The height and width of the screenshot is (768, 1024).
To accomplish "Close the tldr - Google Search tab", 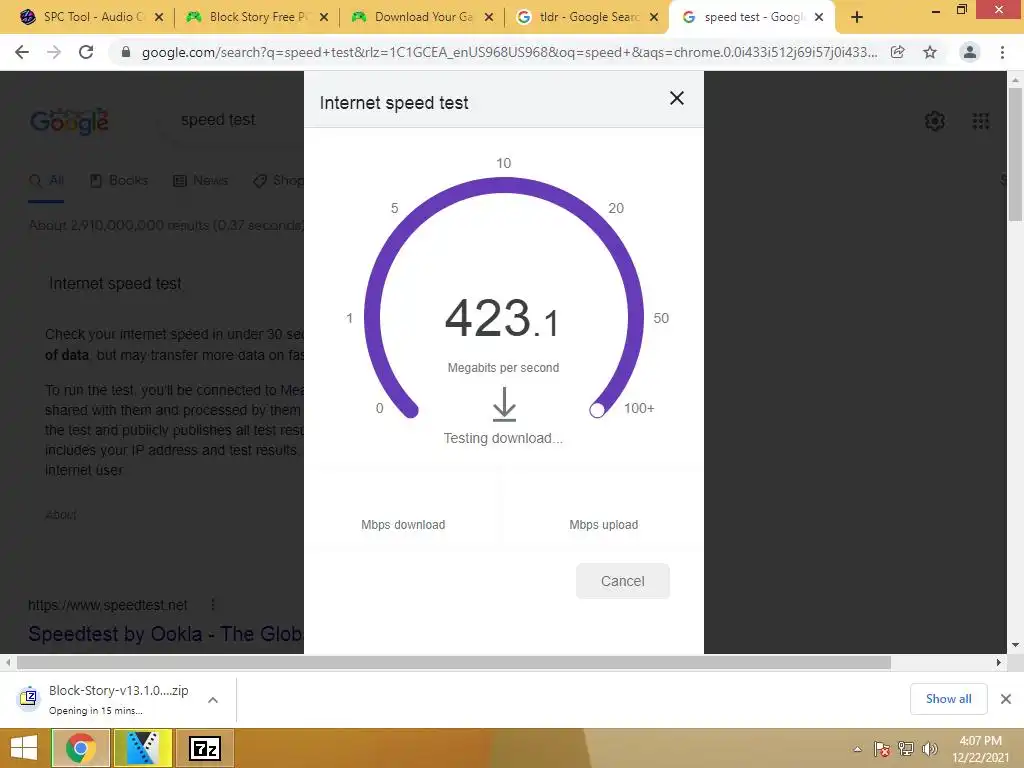I will pyautogui.click(x=654, y=18).
